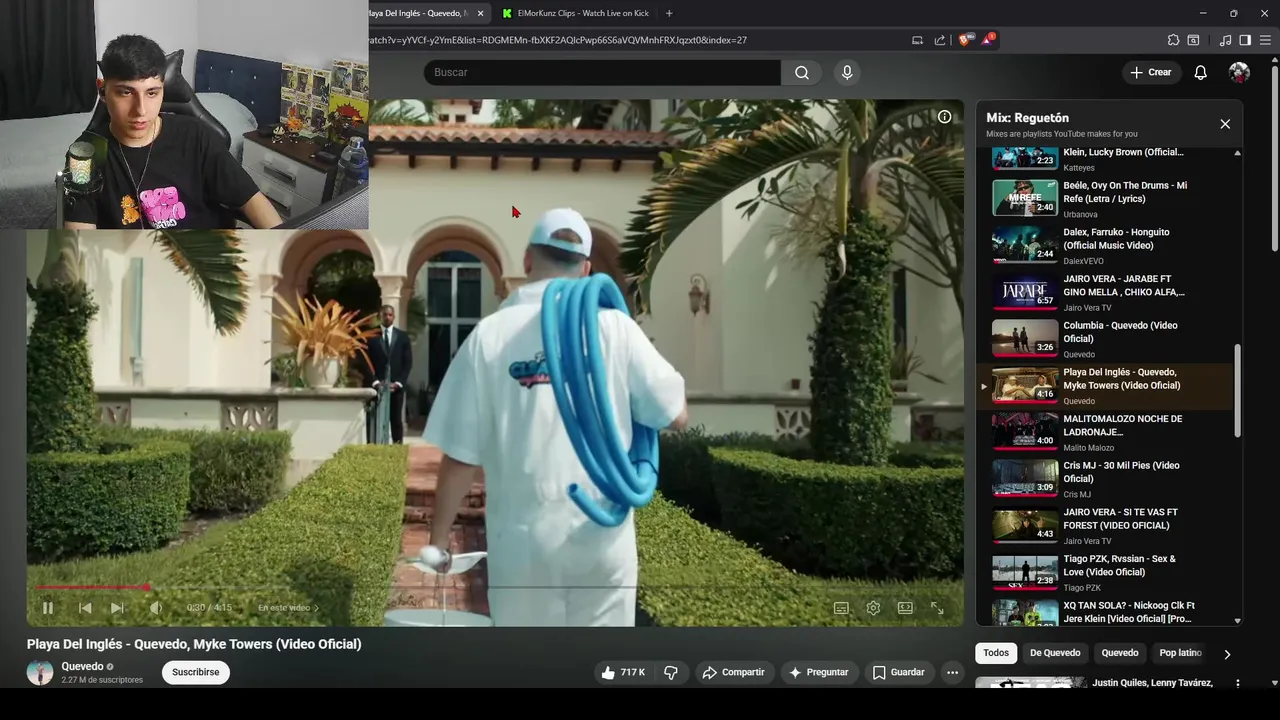Viewport: 1280px width, 720px height.
Task: Click the install/cast icon in address bar
Action: 917,40
